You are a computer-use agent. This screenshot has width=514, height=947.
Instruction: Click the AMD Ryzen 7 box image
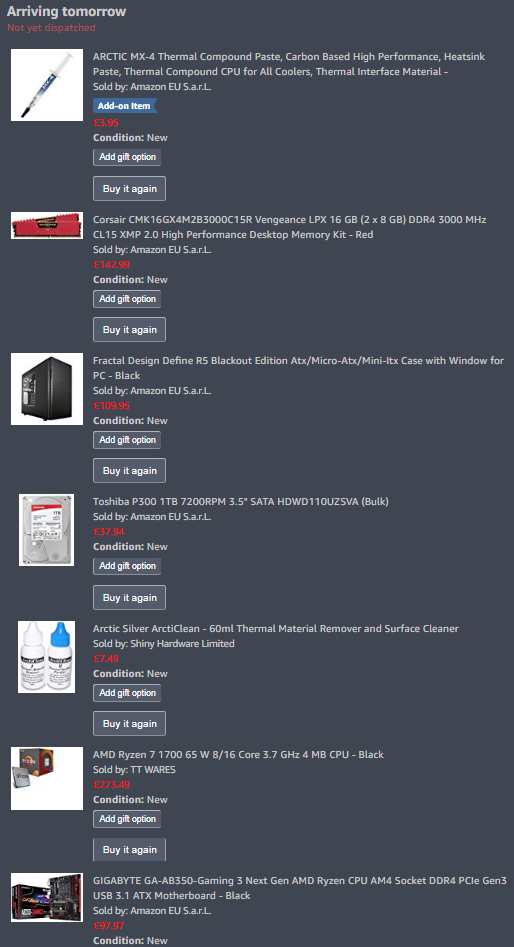click(x=47, y=778)
